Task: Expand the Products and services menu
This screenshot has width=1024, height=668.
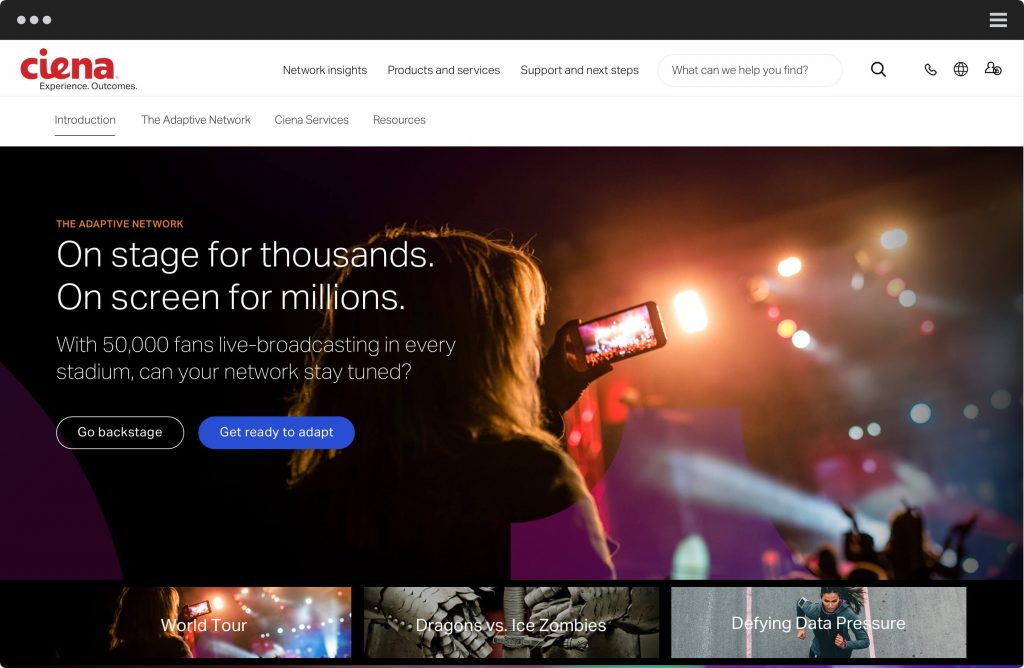Action: point(443,71)
